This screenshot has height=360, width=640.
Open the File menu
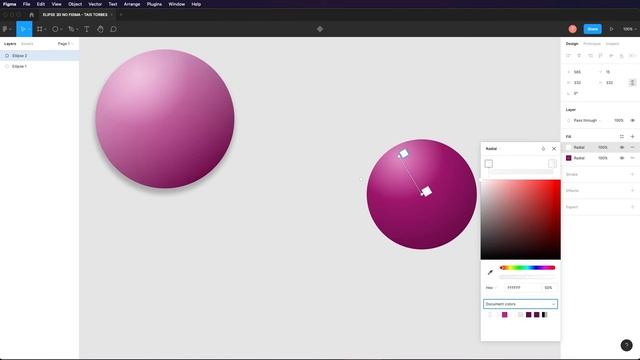(27, 4)
